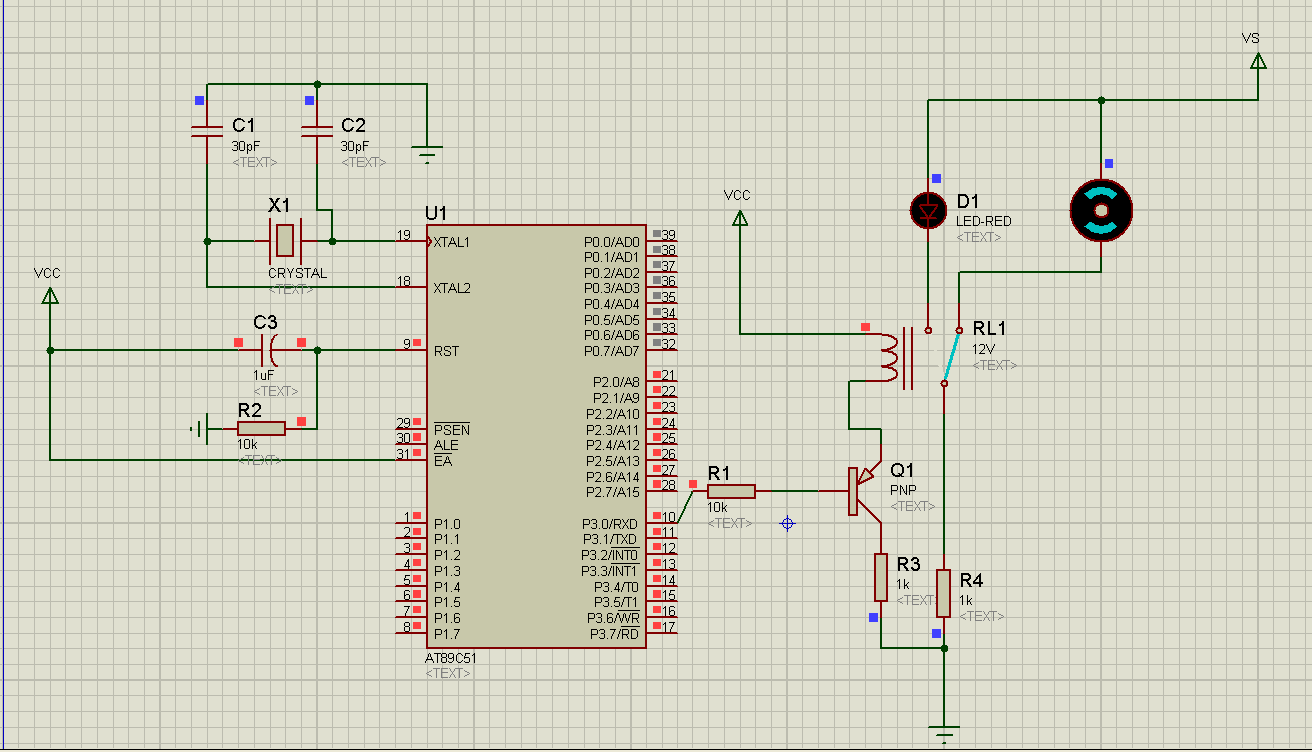
Task: Click resistor R1 body
Action: click(731, 491)
